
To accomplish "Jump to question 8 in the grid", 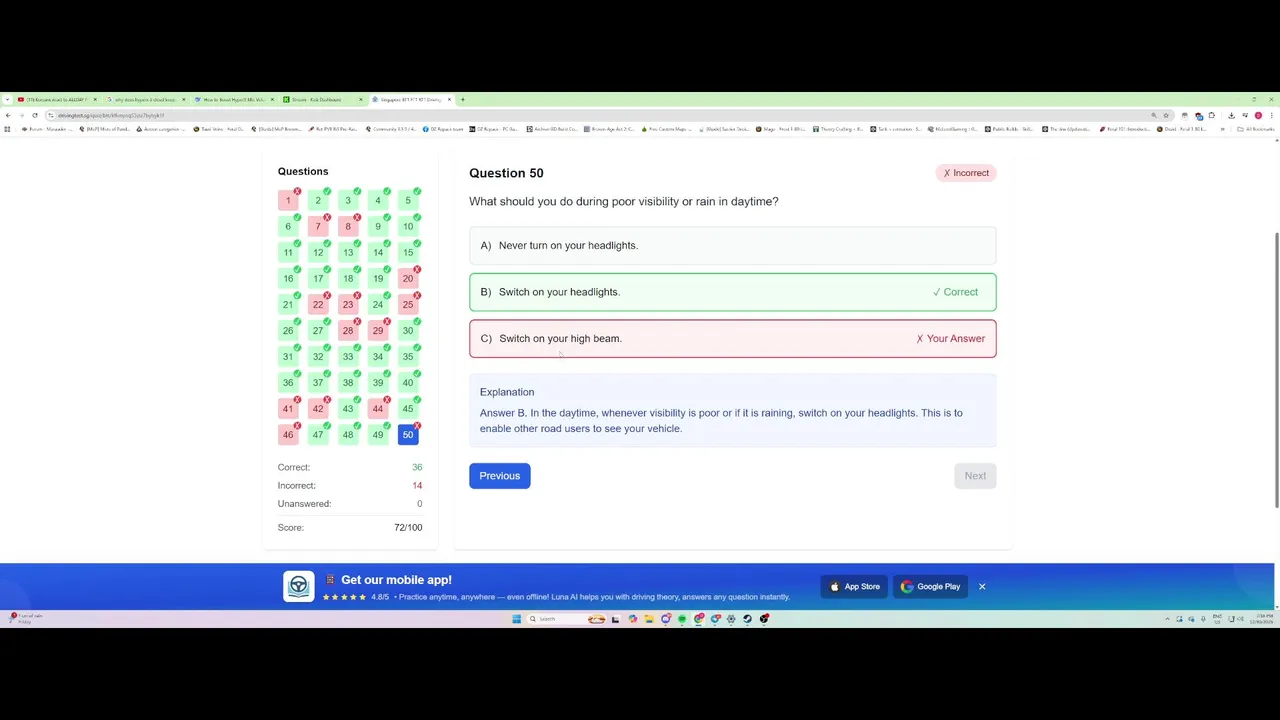I will [x=348, y=226].
